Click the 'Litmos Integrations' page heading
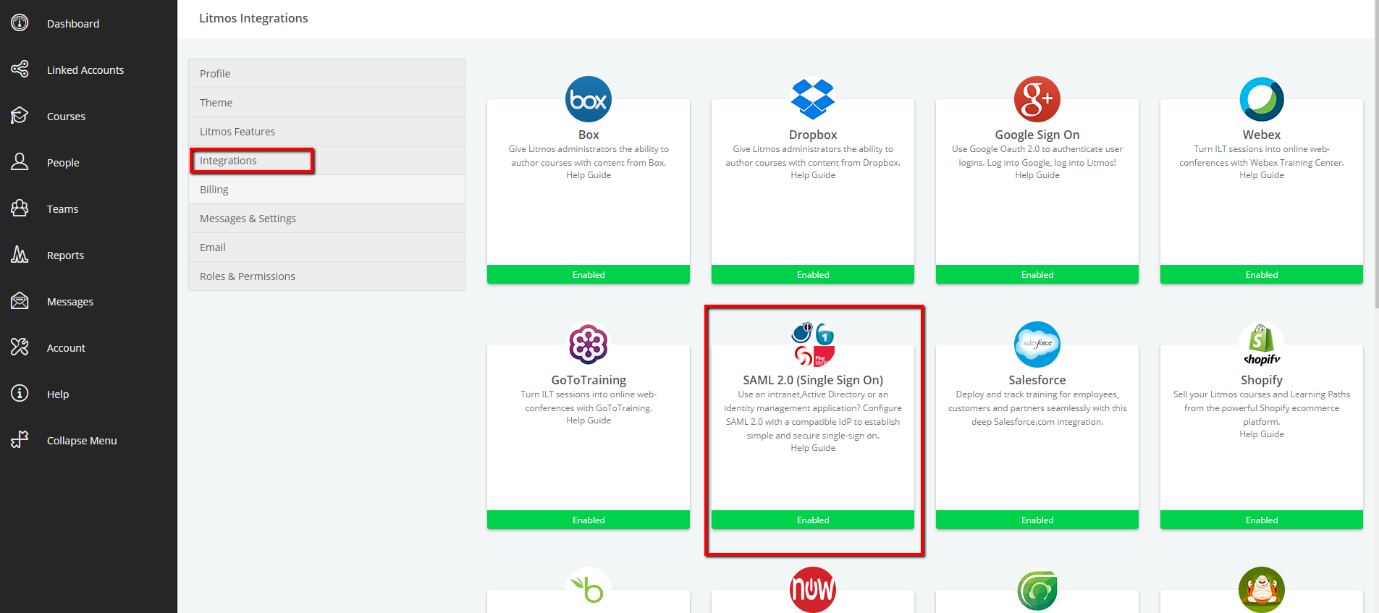Image resolution: width=1379 pixels, height=613 pixels. [253, 18]
